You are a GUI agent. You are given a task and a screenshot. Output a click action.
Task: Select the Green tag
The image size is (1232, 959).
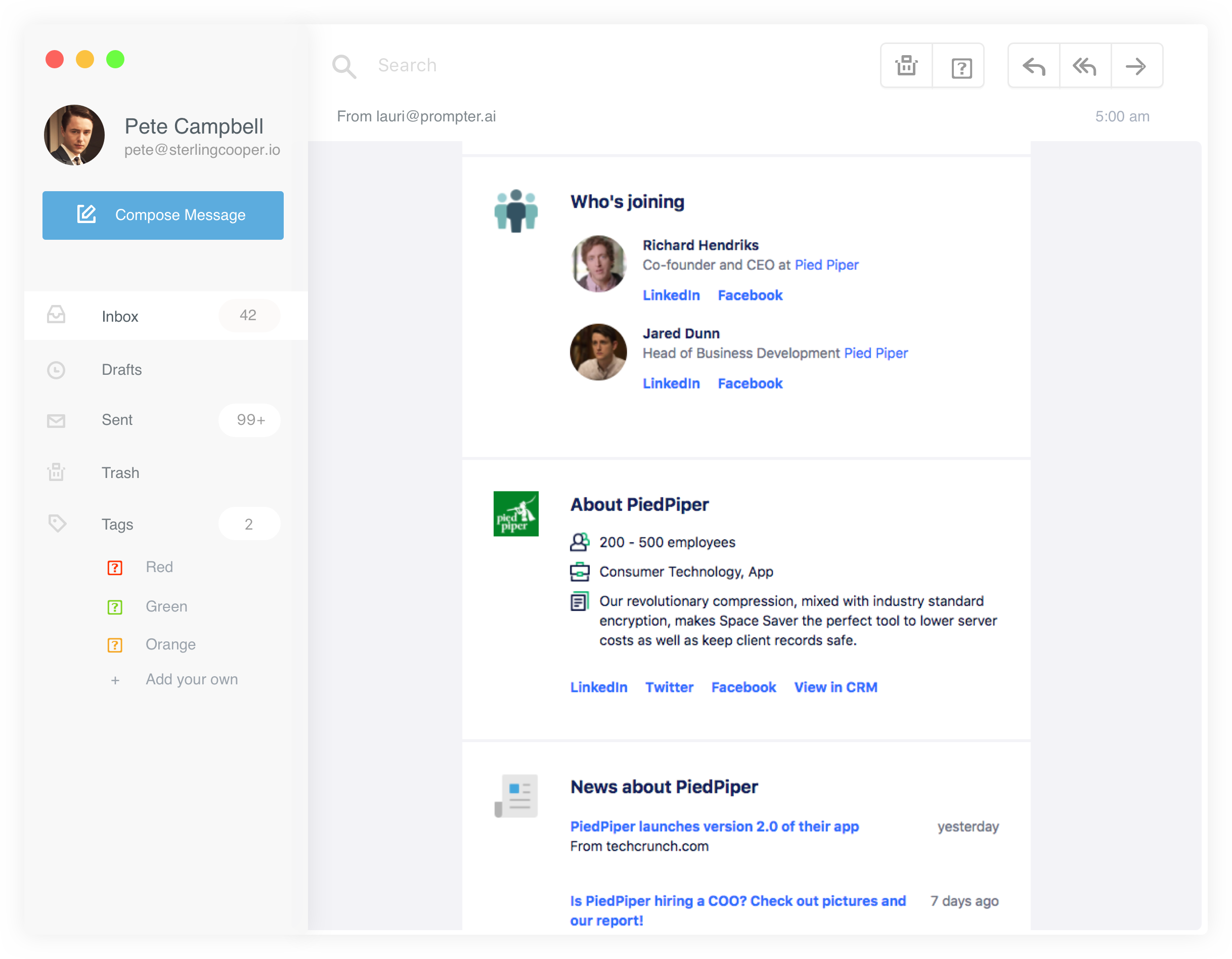(166, 606)
